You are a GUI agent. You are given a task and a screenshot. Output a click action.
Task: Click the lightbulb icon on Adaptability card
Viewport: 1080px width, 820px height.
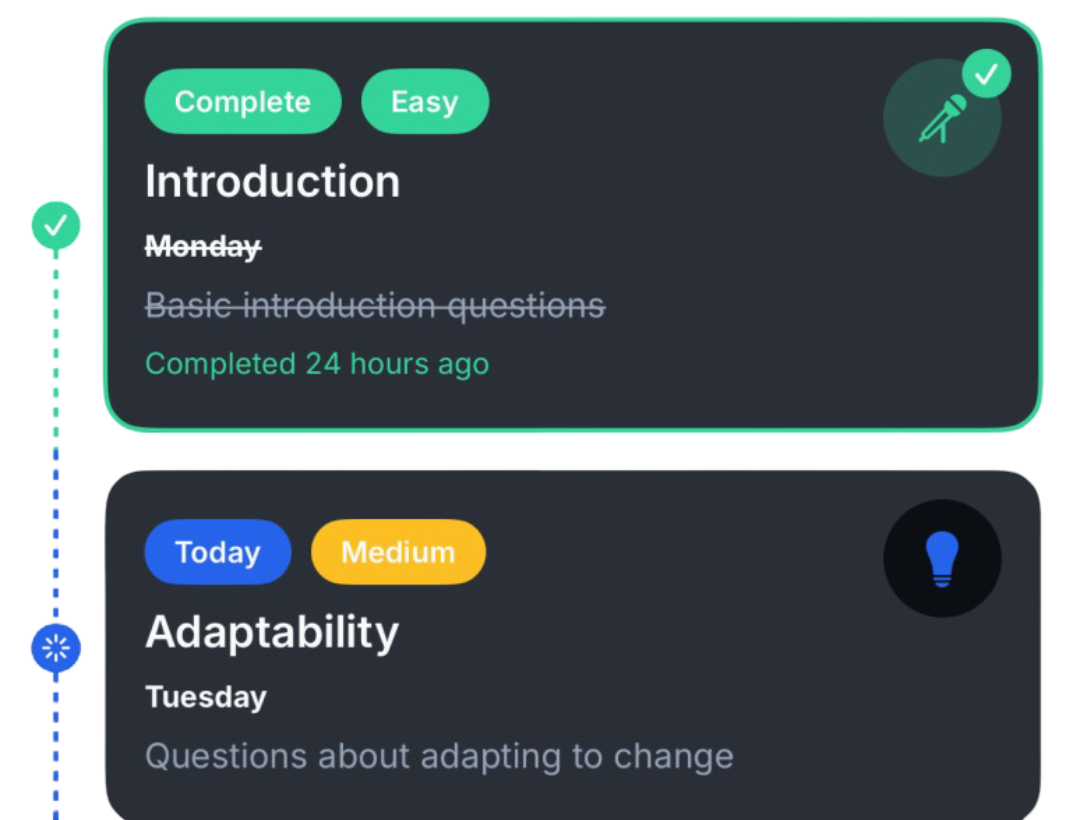point(941,558)
